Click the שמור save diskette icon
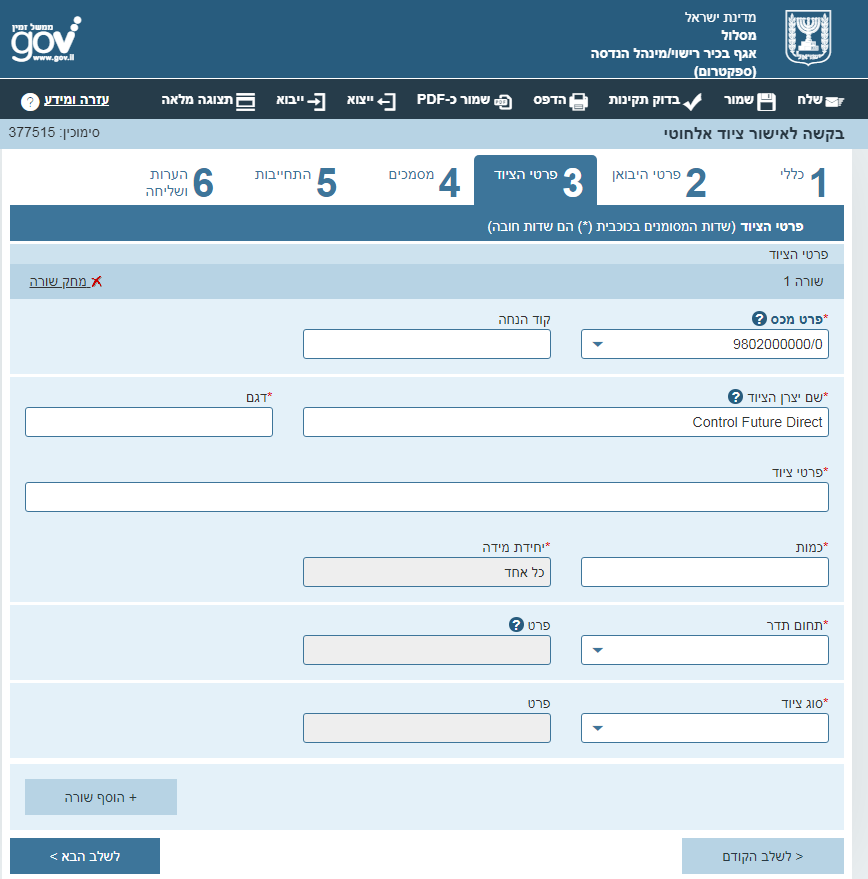The image size is (868, 879). (x=766, y=101)
